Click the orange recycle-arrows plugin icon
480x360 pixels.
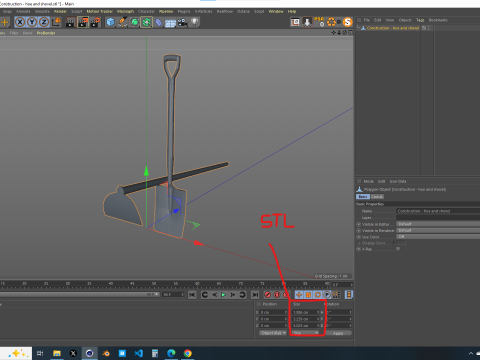pos(332,22)
